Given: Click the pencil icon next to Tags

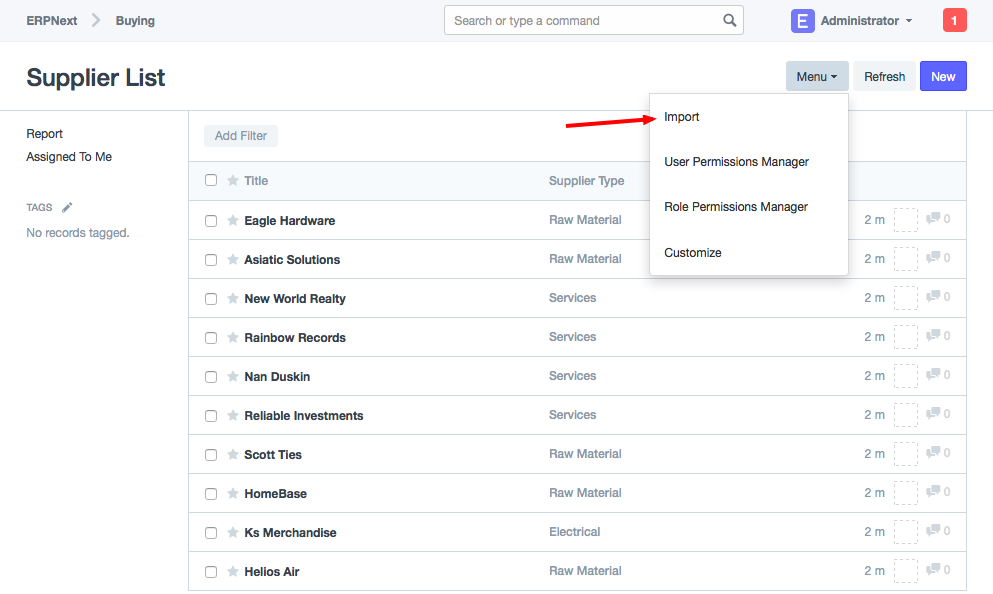Looking at the screenshot, I should 67,208.
